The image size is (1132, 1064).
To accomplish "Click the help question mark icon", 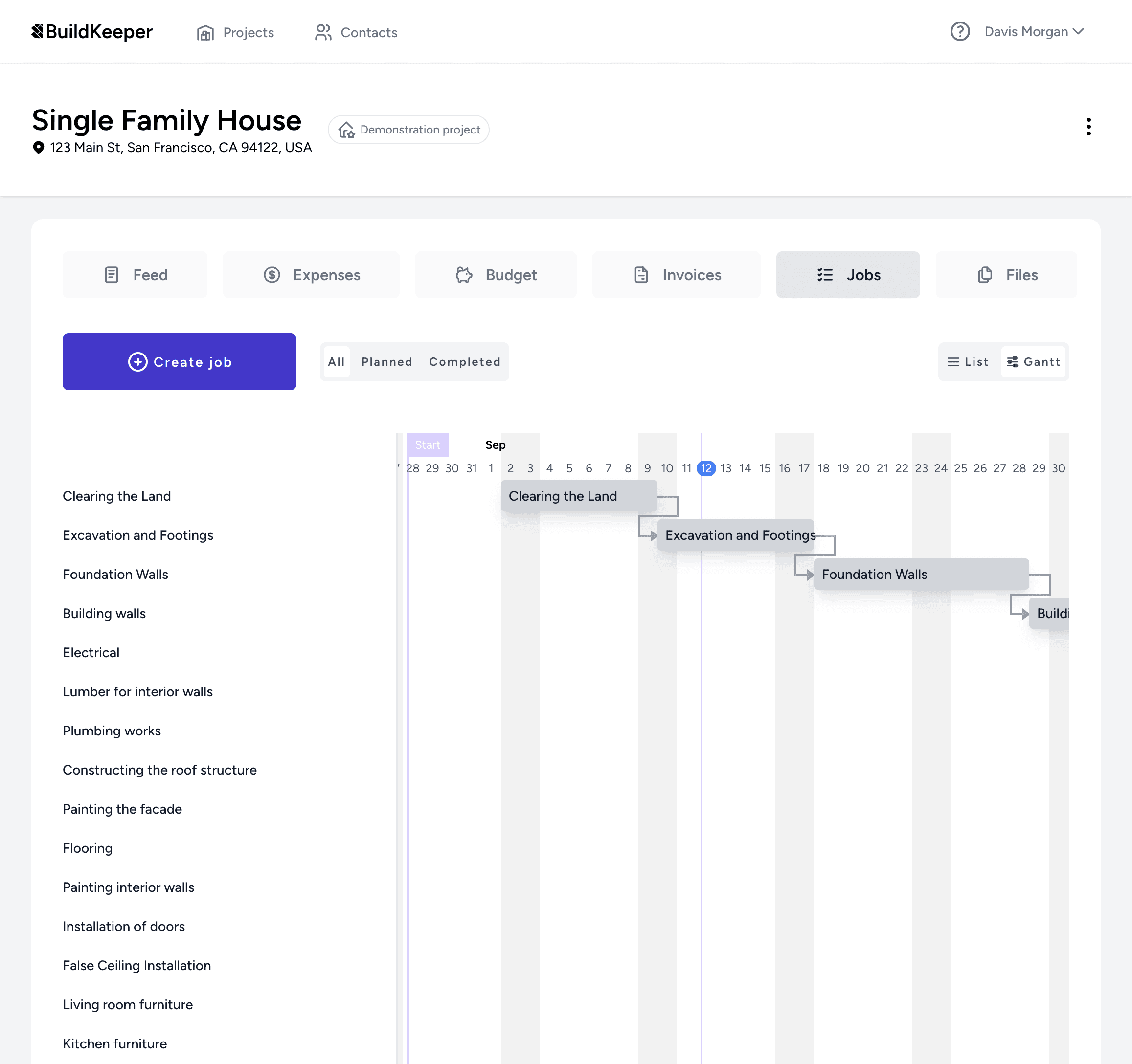I will [x=961, y=31].
